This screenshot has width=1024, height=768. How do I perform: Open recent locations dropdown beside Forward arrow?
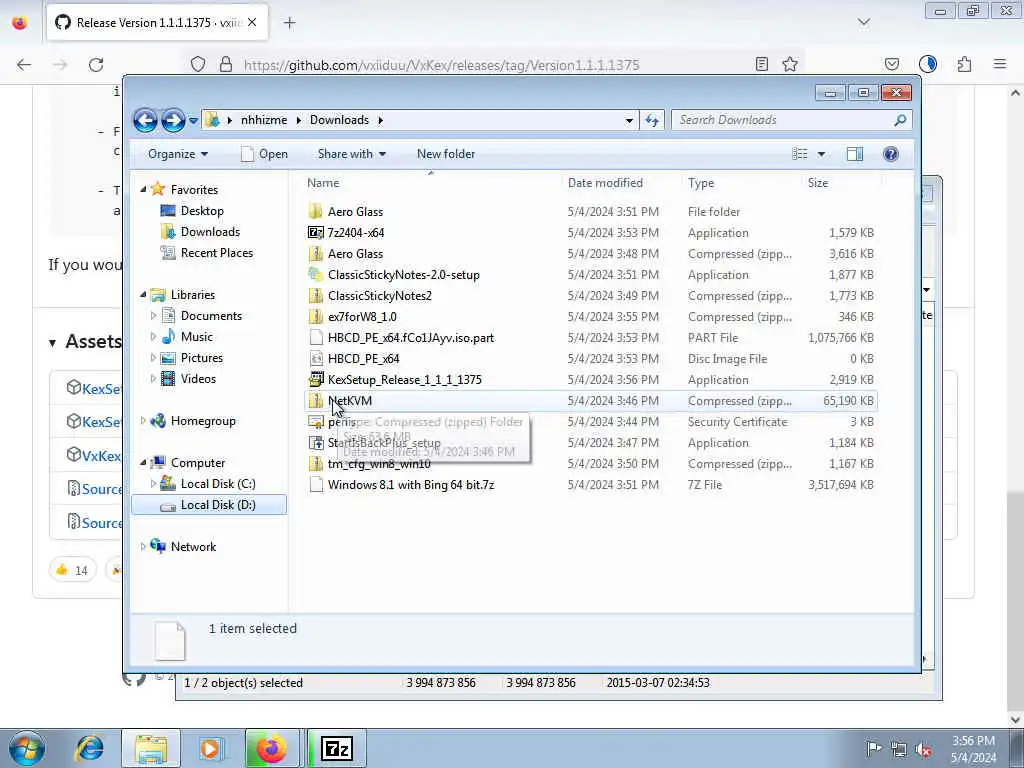[x=193, y=120]
